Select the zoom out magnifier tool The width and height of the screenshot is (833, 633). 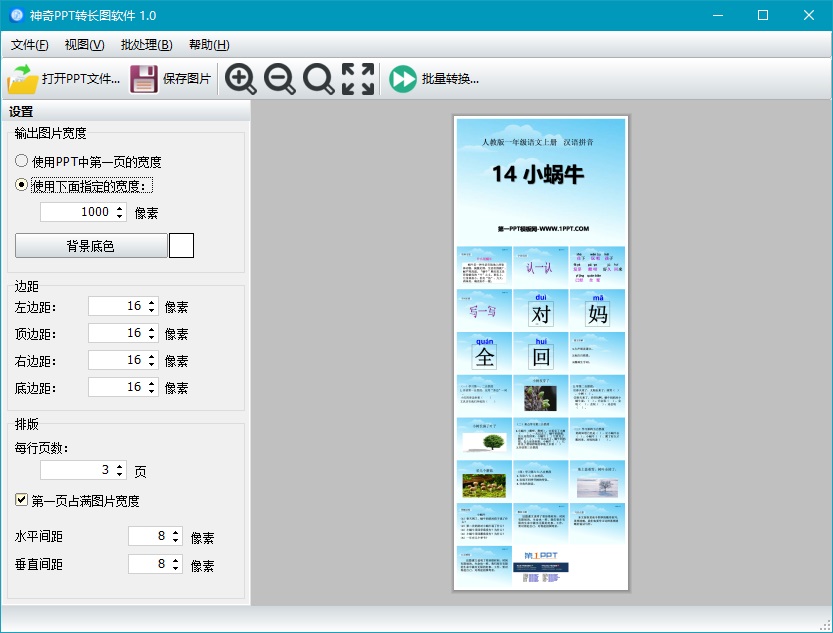[280, 80]
